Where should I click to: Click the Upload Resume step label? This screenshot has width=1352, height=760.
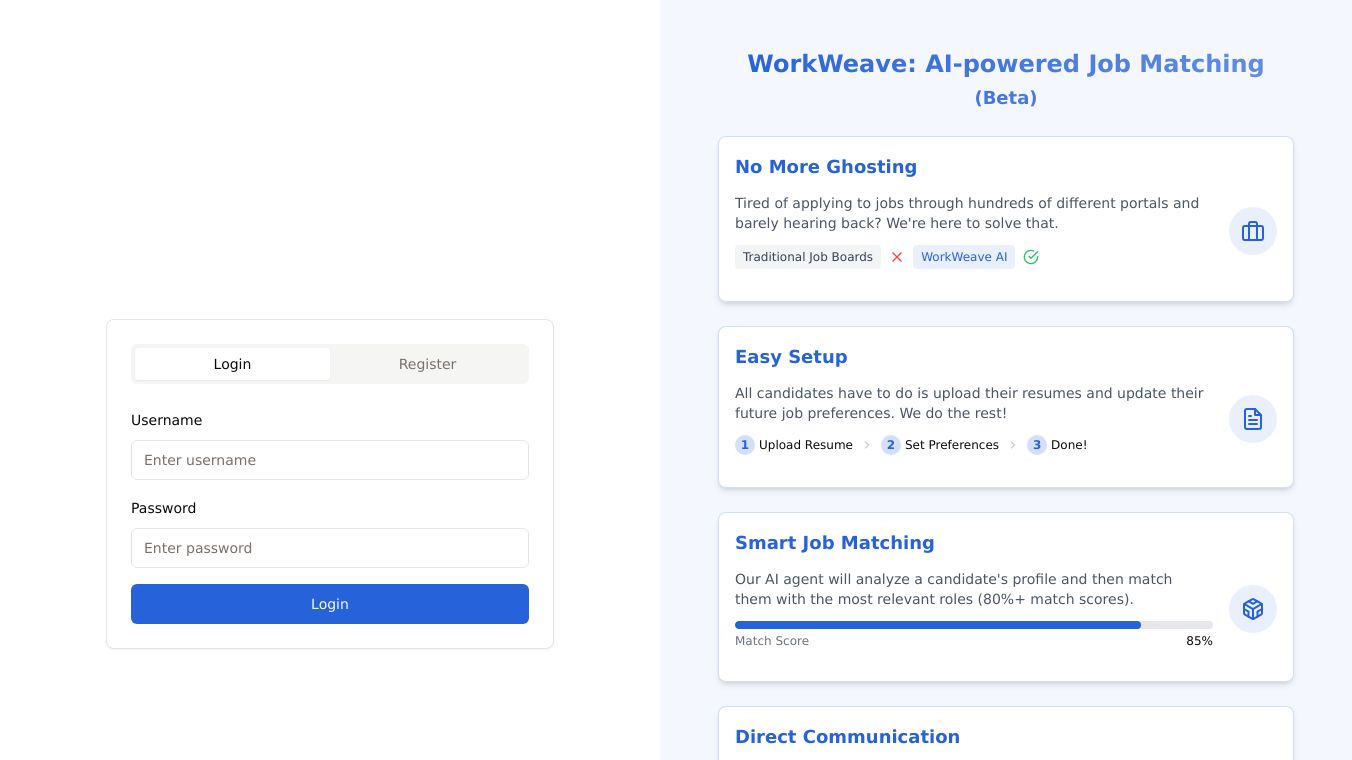(806, 445)
